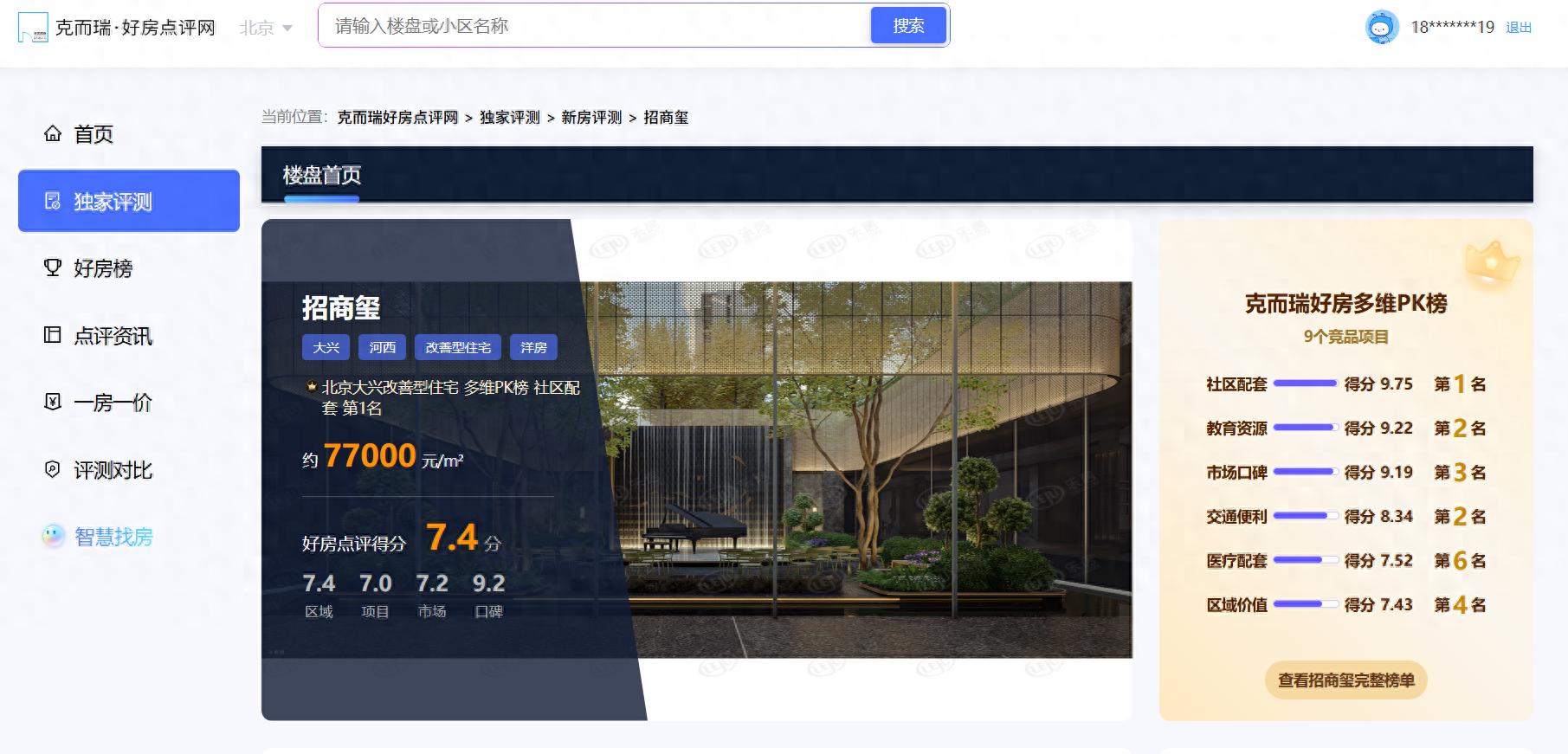The width and height of the screenshot is (1568, 754).
Task: Click the 市场 7.2 sub-score
Action: click(x=432, y=595)
